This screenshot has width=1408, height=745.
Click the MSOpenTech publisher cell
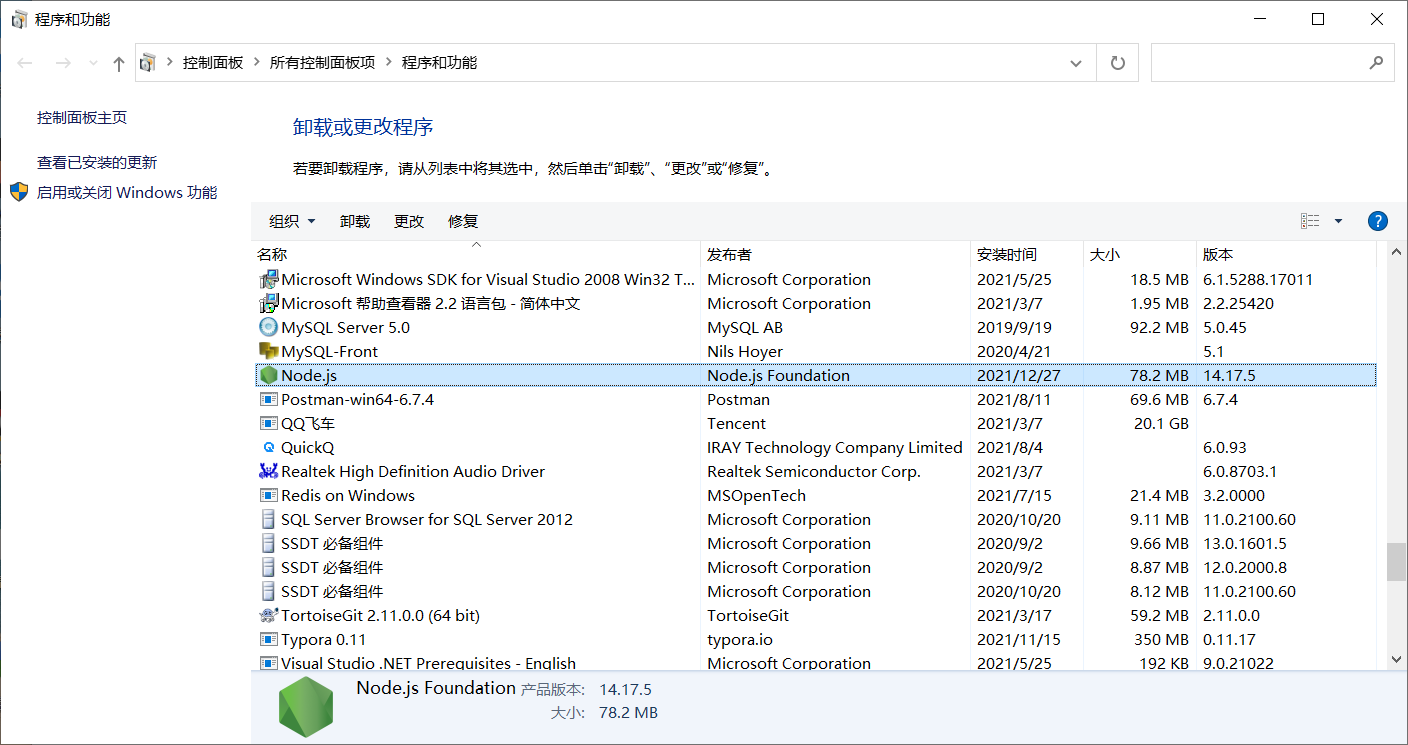click(x=756, y=495)
